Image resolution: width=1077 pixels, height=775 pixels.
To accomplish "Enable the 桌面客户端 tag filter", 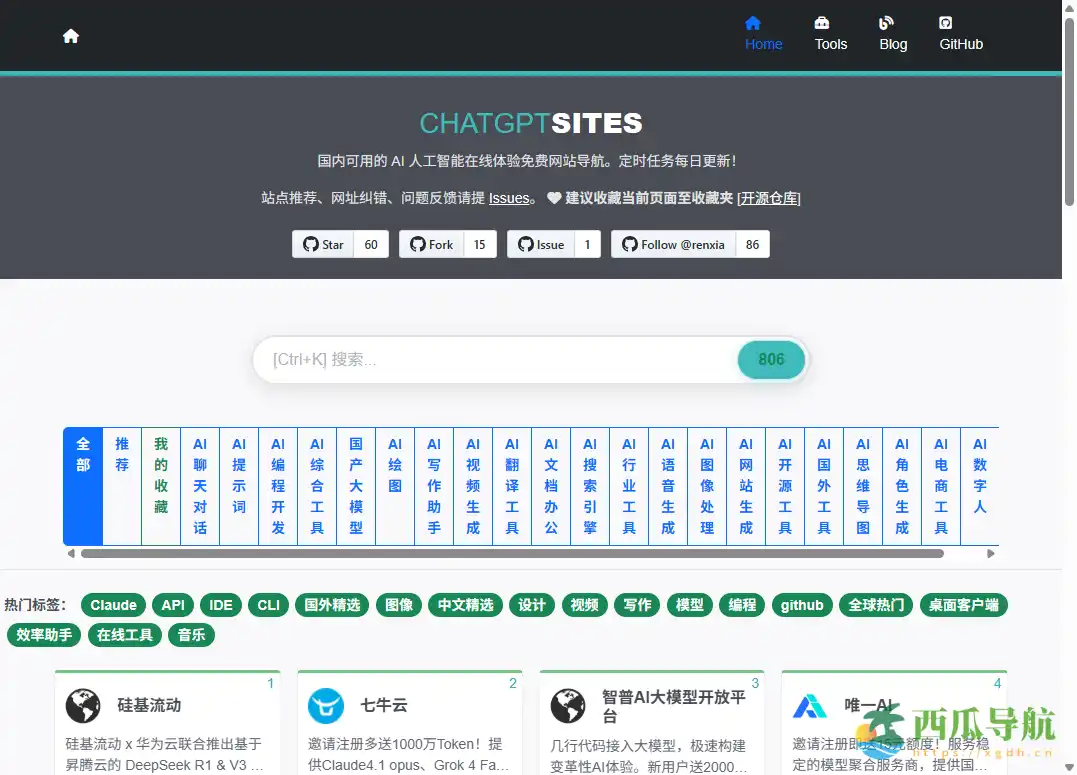I will pyautogui.click(x=963, y=605).
